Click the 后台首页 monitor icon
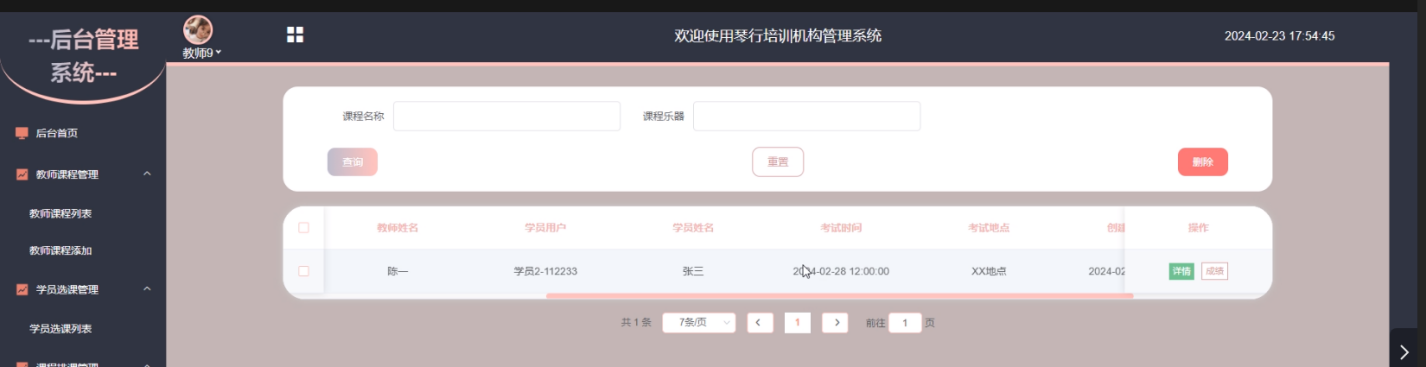Image resolution: width=1426 pixels, height=367 pixels. tap(22, 133)
